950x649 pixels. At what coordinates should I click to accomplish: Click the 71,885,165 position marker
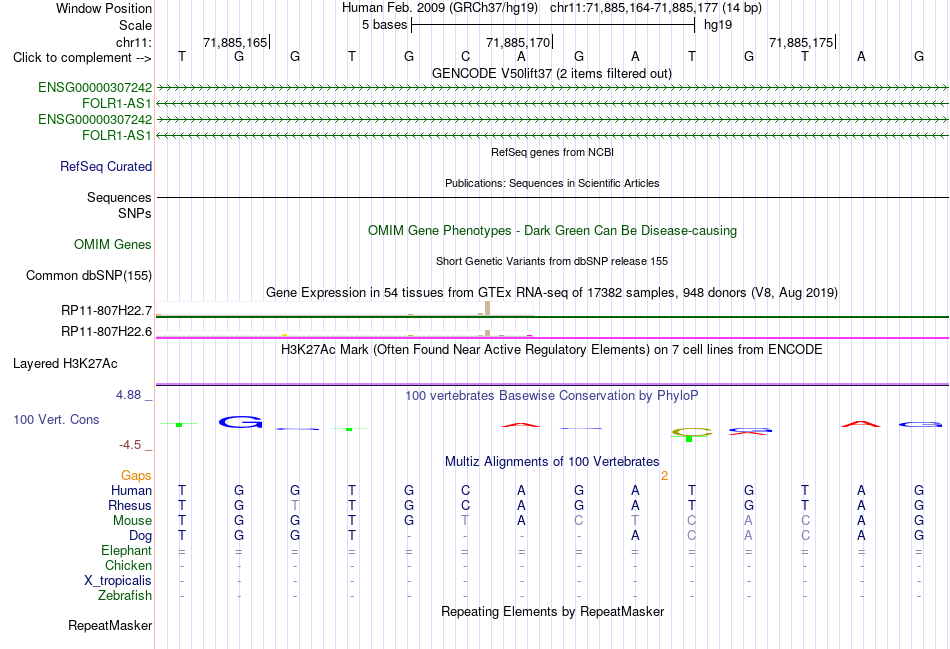point(236,42)
